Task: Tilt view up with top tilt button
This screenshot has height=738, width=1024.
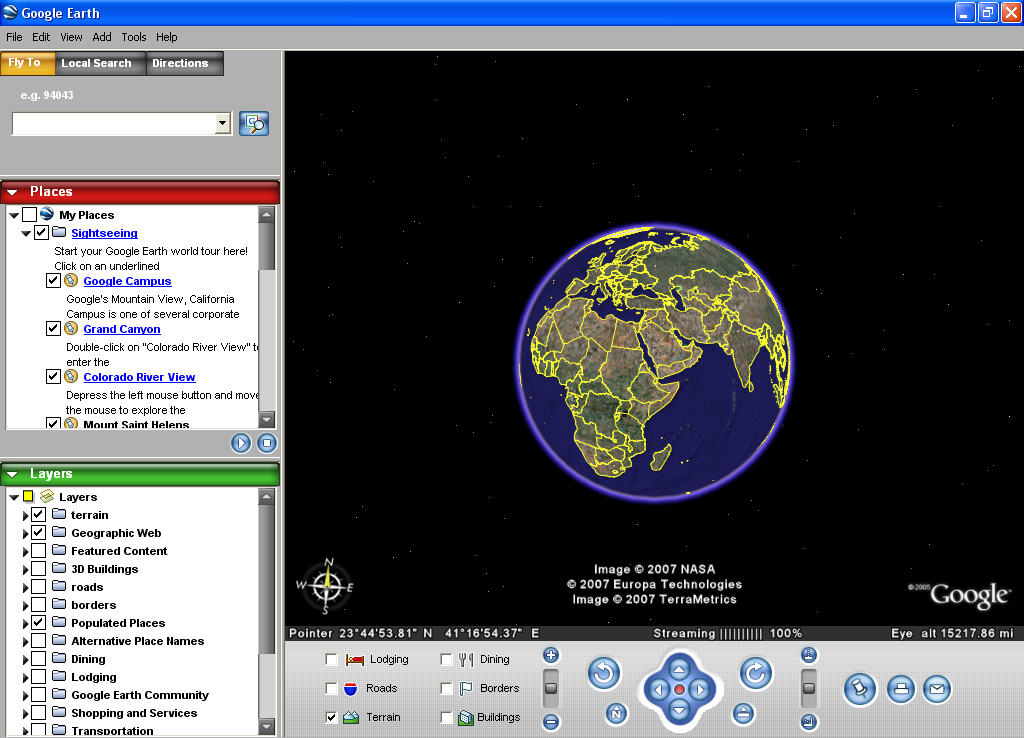Action: [x=808, y=655]
